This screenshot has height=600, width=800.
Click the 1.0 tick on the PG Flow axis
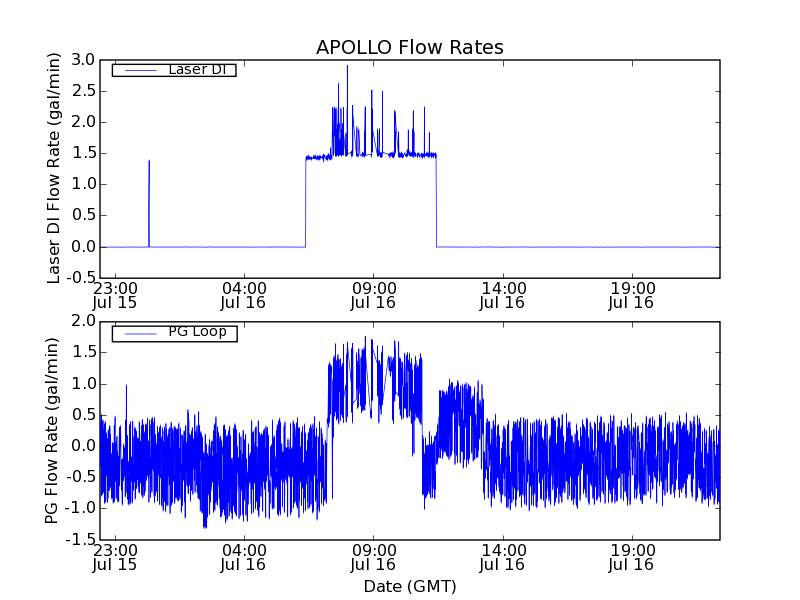[x=83, y=384]
